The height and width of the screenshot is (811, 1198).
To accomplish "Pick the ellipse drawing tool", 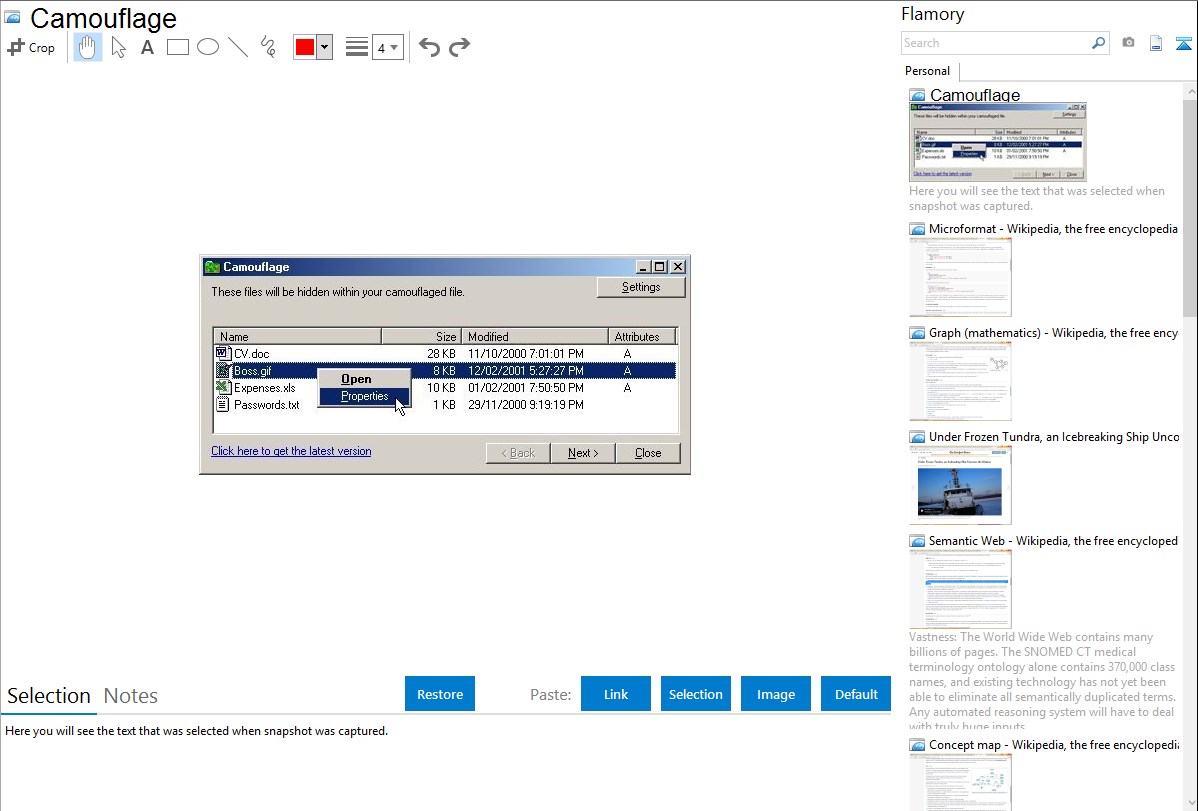I will coord(208,47).
